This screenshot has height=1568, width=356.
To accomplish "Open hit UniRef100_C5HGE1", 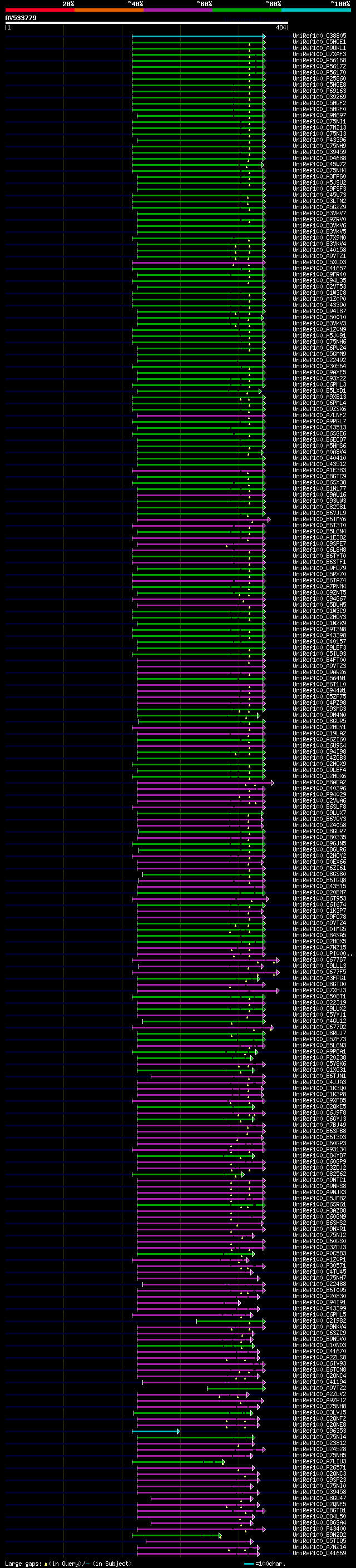I will [319, 42].
